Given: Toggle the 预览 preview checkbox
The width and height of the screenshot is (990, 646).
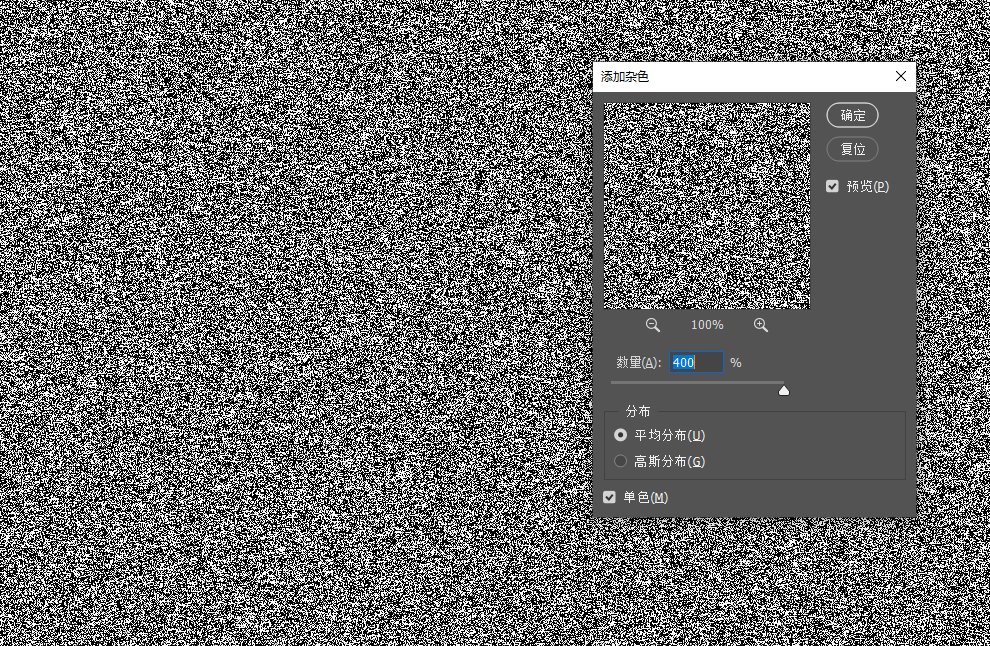Looking at the screenshot, I should click(x=832, y=186).
